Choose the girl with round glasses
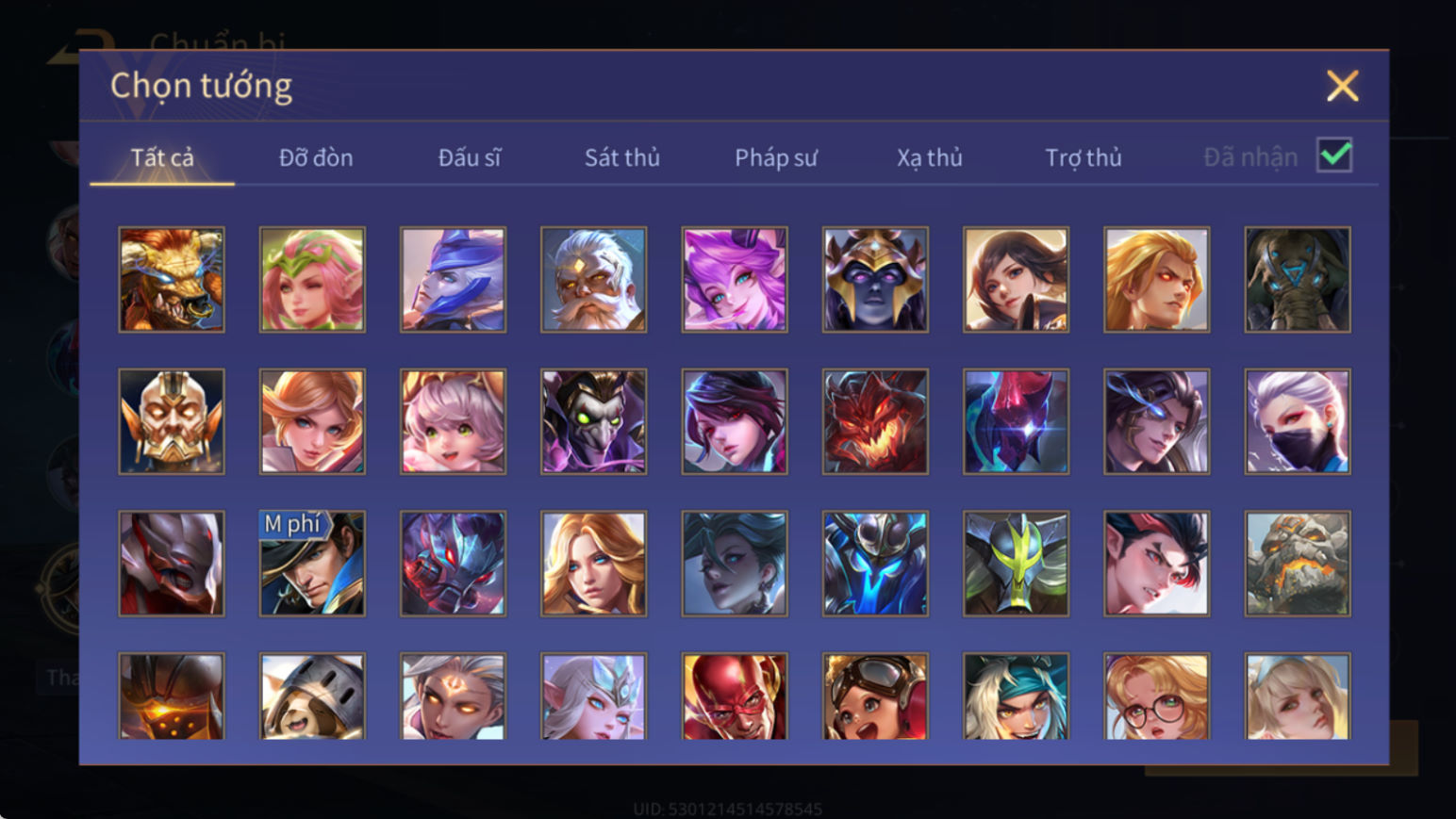This screenshot has height=819, width=1456. [x=1157, y=696]
